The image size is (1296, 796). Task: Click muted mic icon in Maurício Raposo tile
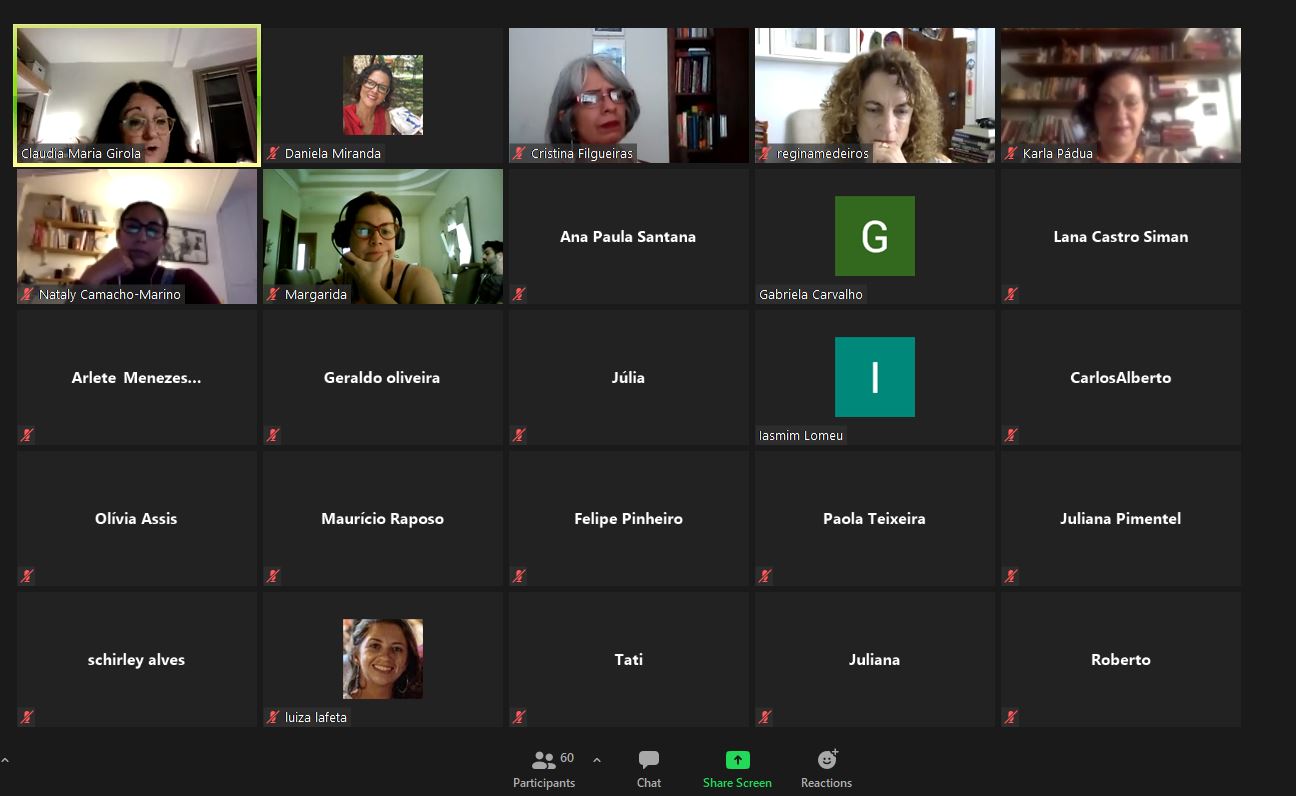coord(273,576)
